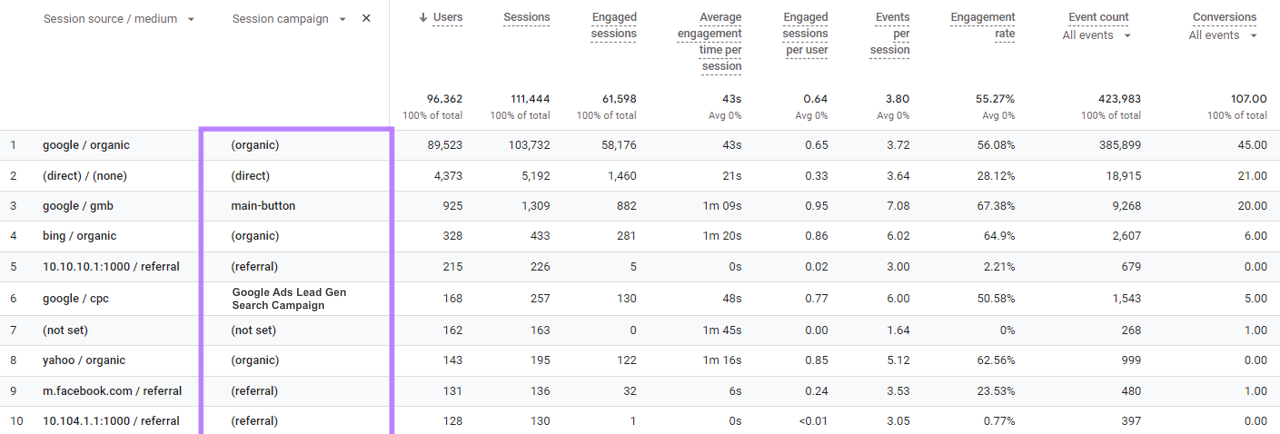Image resolution: width=1280 pixels, height=434 pixels.
Task: Select the m.facebook.com / referral row
Action: click(112, 391)
